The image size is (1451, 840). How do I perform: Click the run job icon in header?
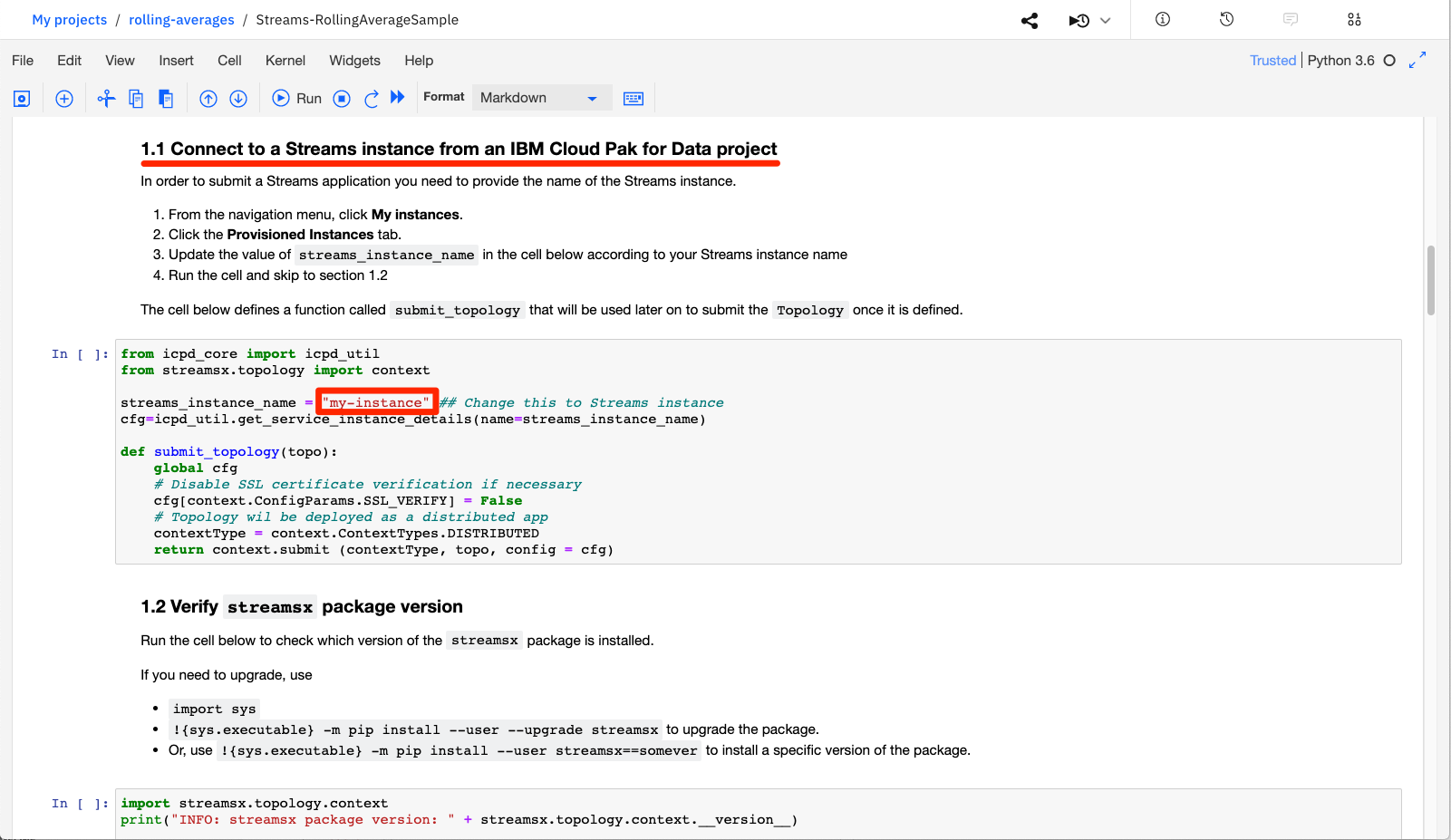[1079, 20]
